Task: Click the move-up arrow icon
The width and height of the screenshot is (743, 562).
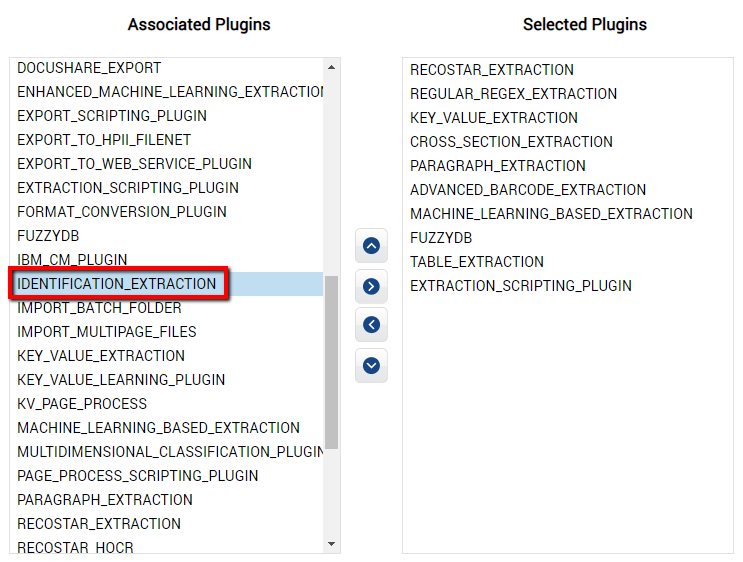Action: tap(371, 245)
